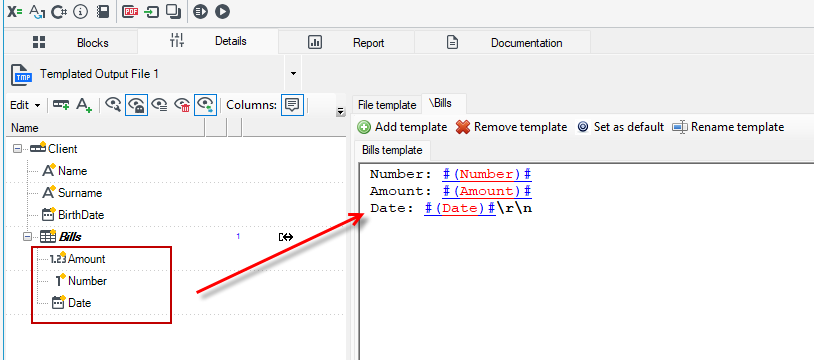
Task: Click the blue cardinality '1' in Bills row
Action: (238, 237)
